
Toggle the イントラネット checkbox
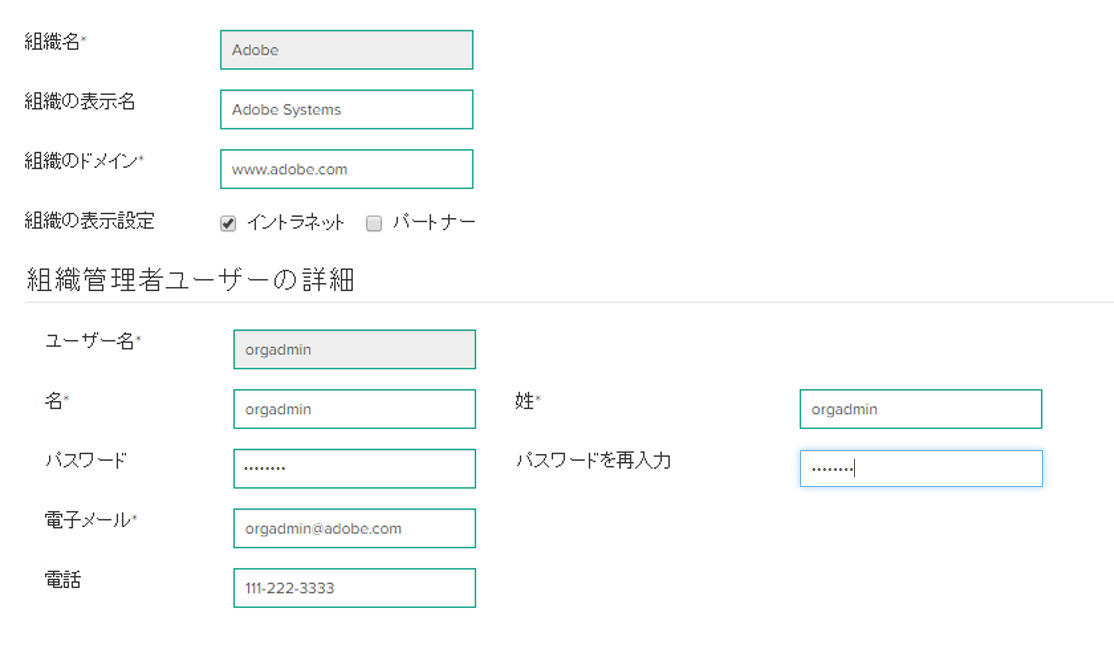[x=228, y=224]
